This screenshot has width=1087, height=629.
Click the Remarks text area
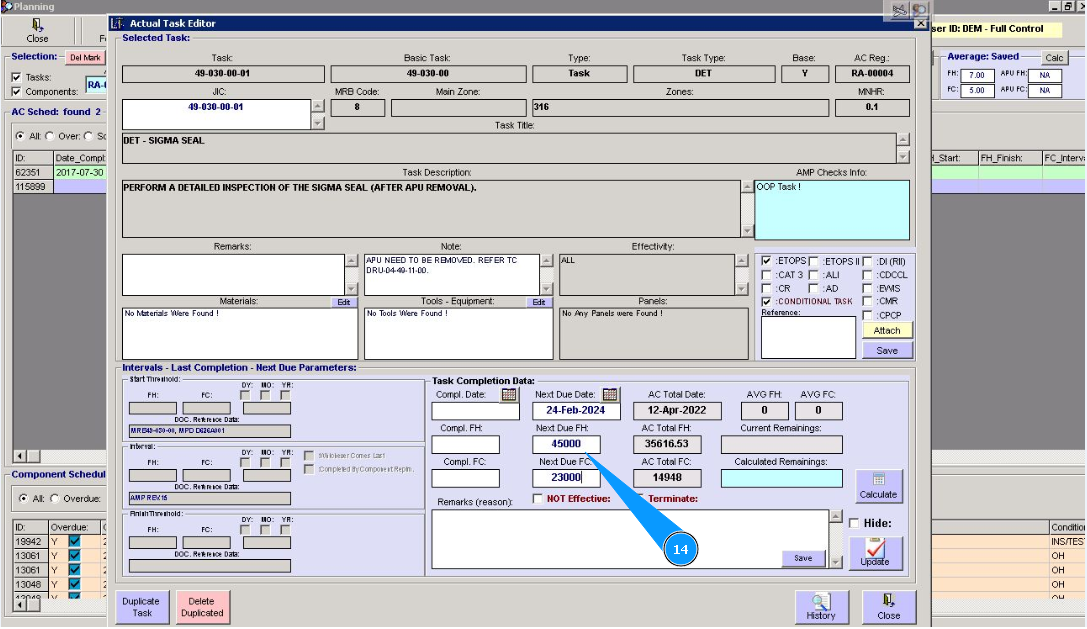coord(233,275)
